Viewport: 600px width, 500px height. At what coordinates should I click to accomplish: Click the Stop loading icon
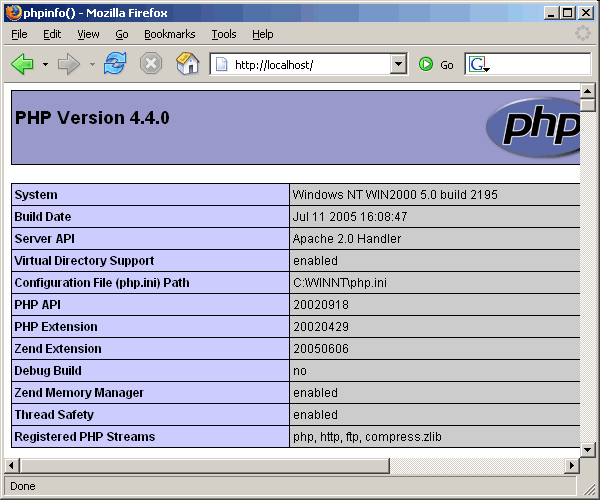(x=151, y=64)
